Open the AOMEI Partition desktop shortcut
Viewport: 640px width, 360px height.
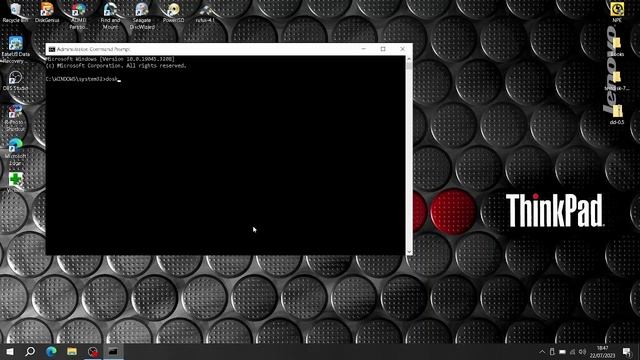(x=78, y=16)
